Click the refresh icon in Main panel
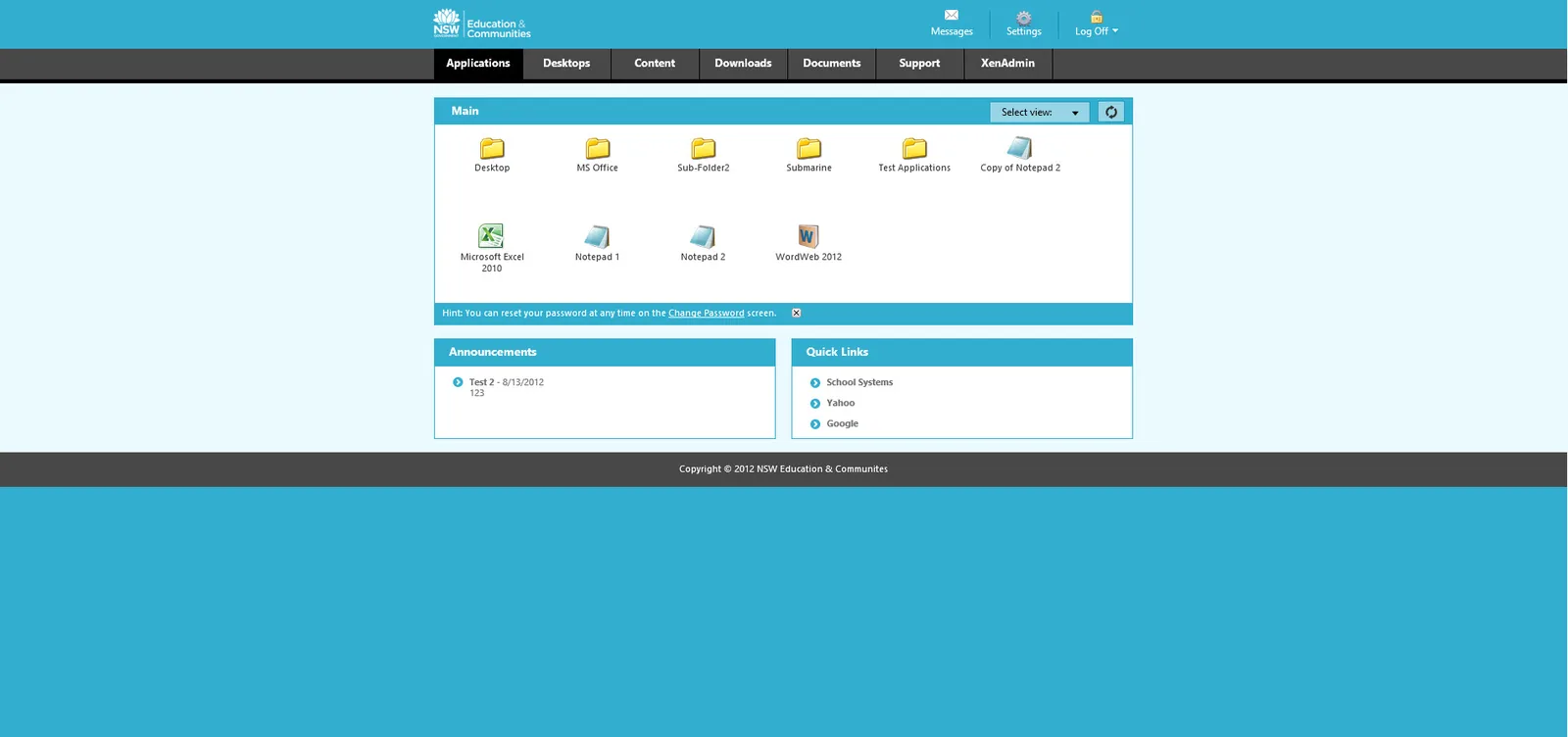The width and height of the screenshot is (1568, 737). pos(1111,112)
